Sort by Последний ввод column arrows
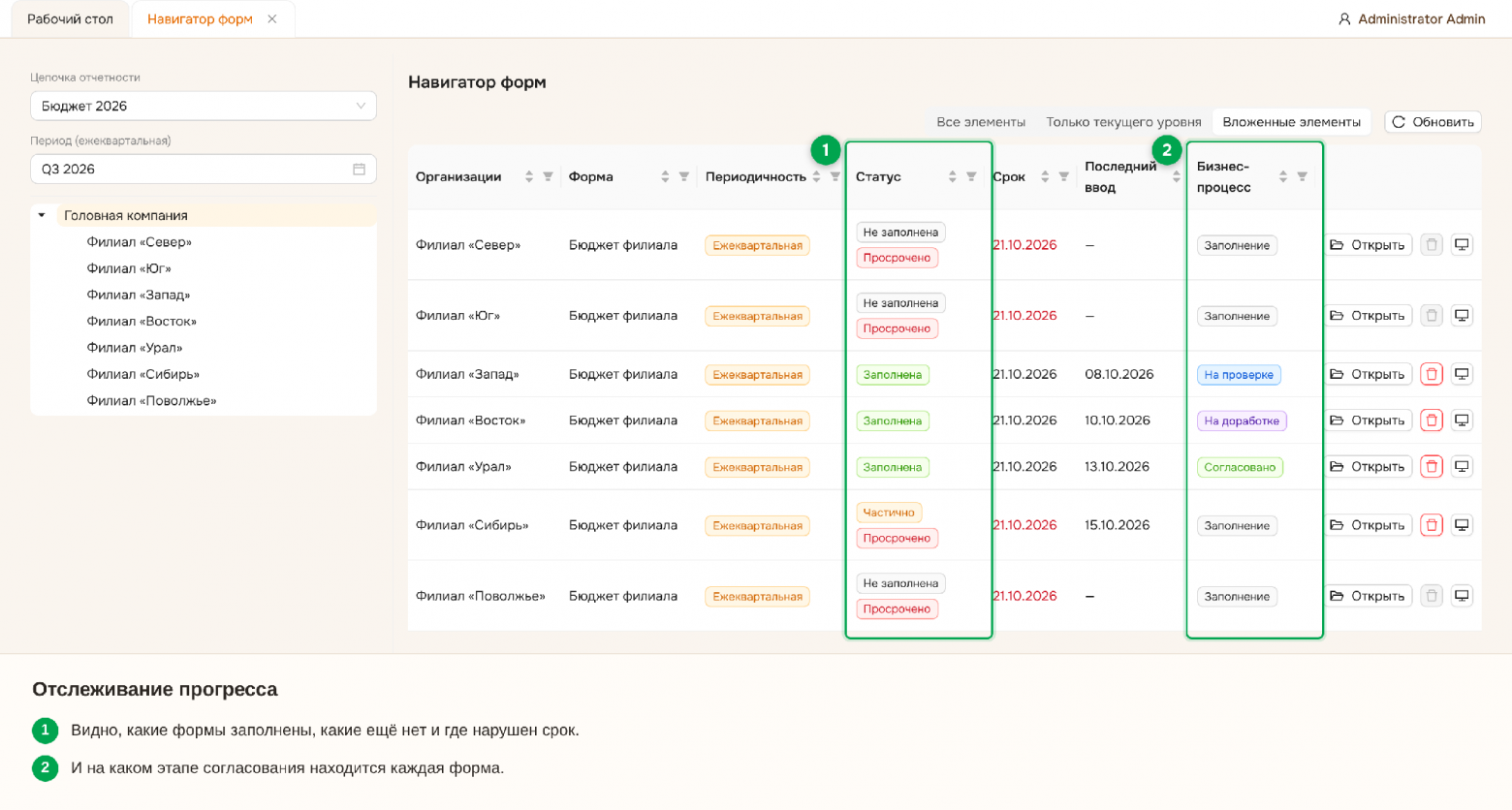This screenshot has height=810, width=1512. point(1176,176)
